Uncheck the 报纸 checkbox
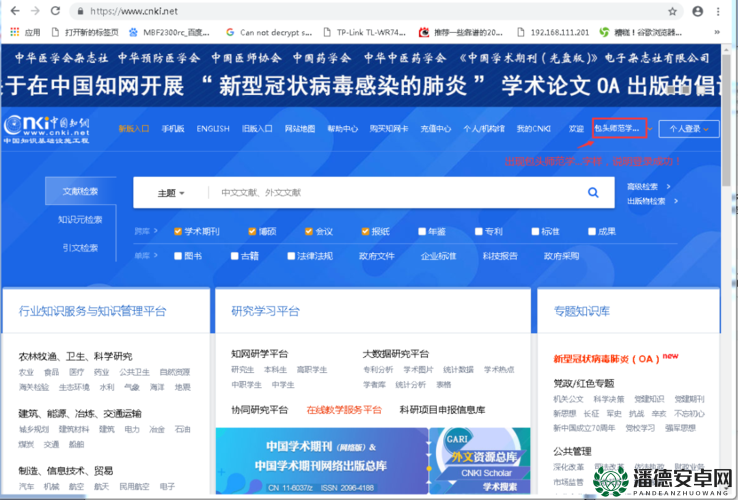Image resolution: width=738 pixels, height=500 pixels. click(365, 231)
